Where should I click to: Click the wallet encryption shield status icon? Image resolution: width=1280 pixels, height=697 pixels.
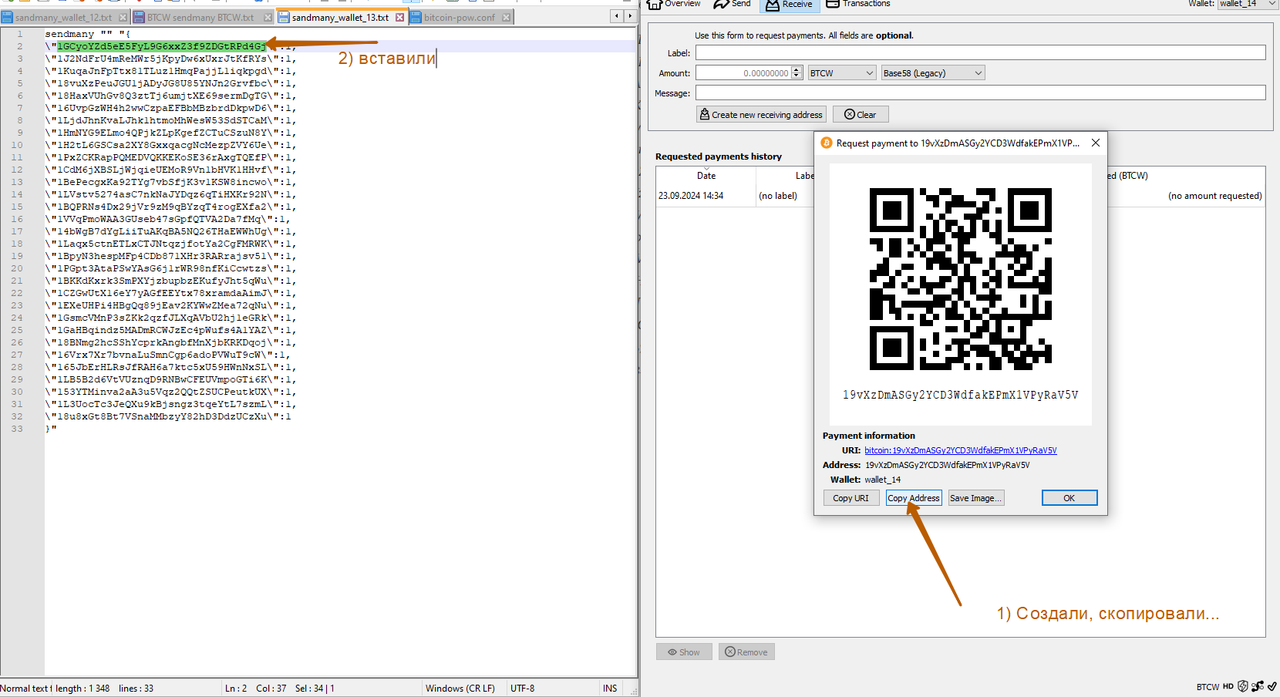point(1243,687)
